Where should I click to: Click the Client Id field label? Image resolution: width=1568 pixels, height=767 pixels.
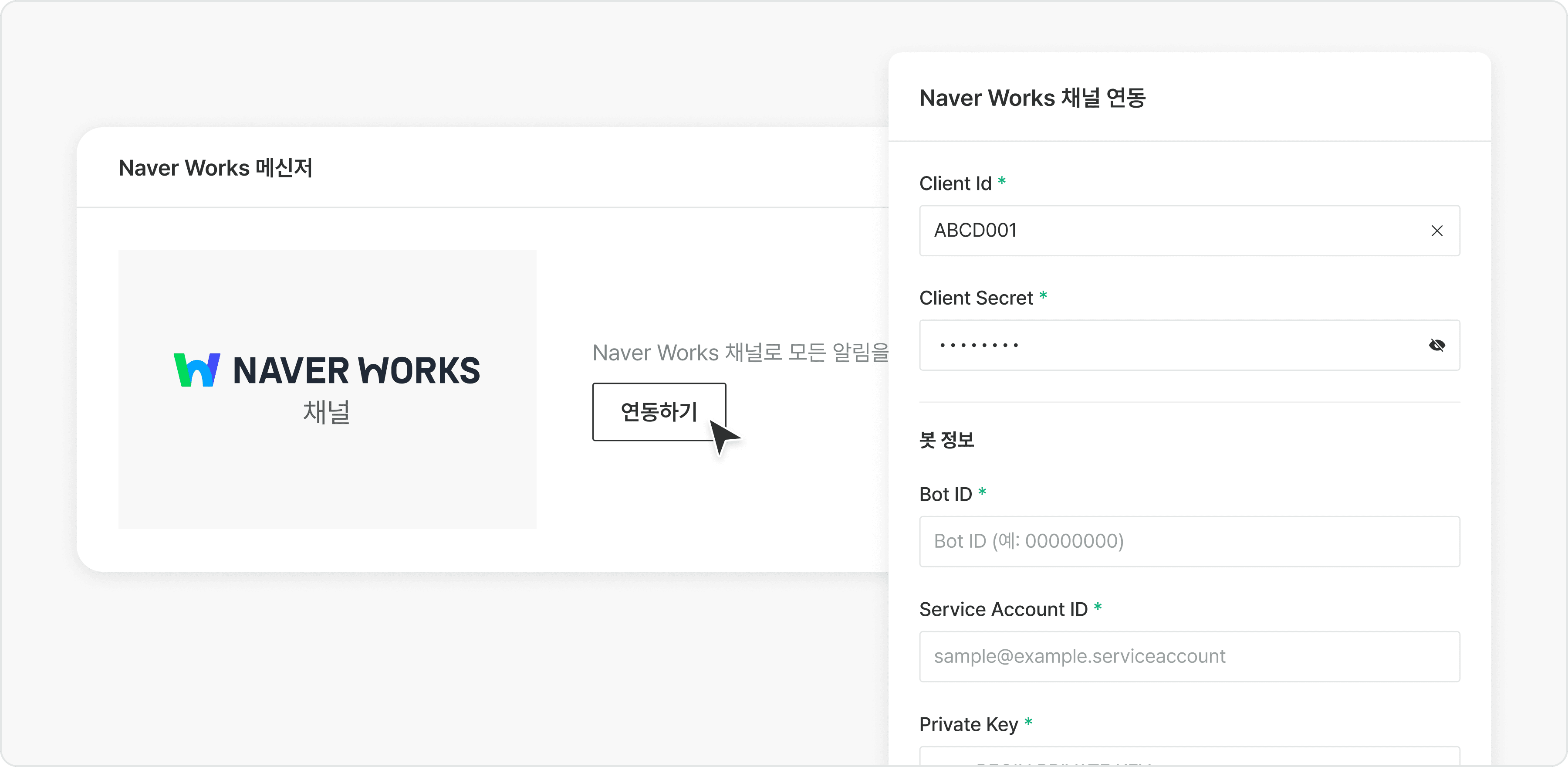click(955, 183)
